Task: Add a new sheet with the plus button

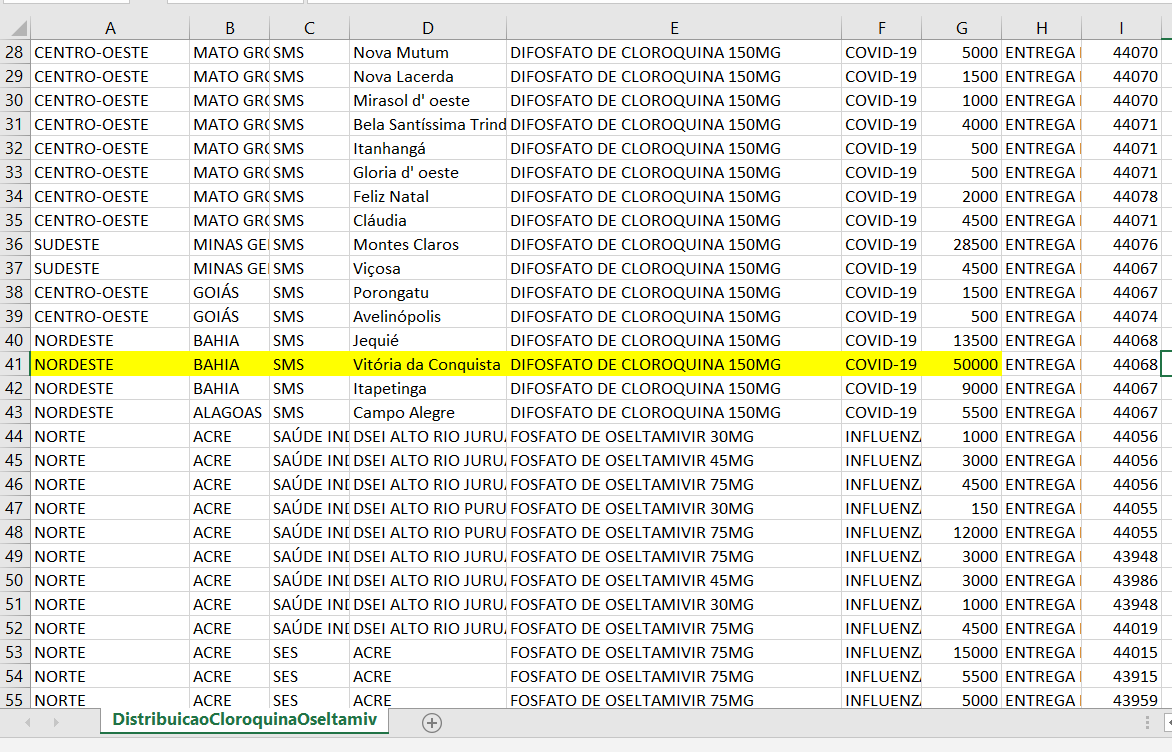Action: tap(431, 722)
